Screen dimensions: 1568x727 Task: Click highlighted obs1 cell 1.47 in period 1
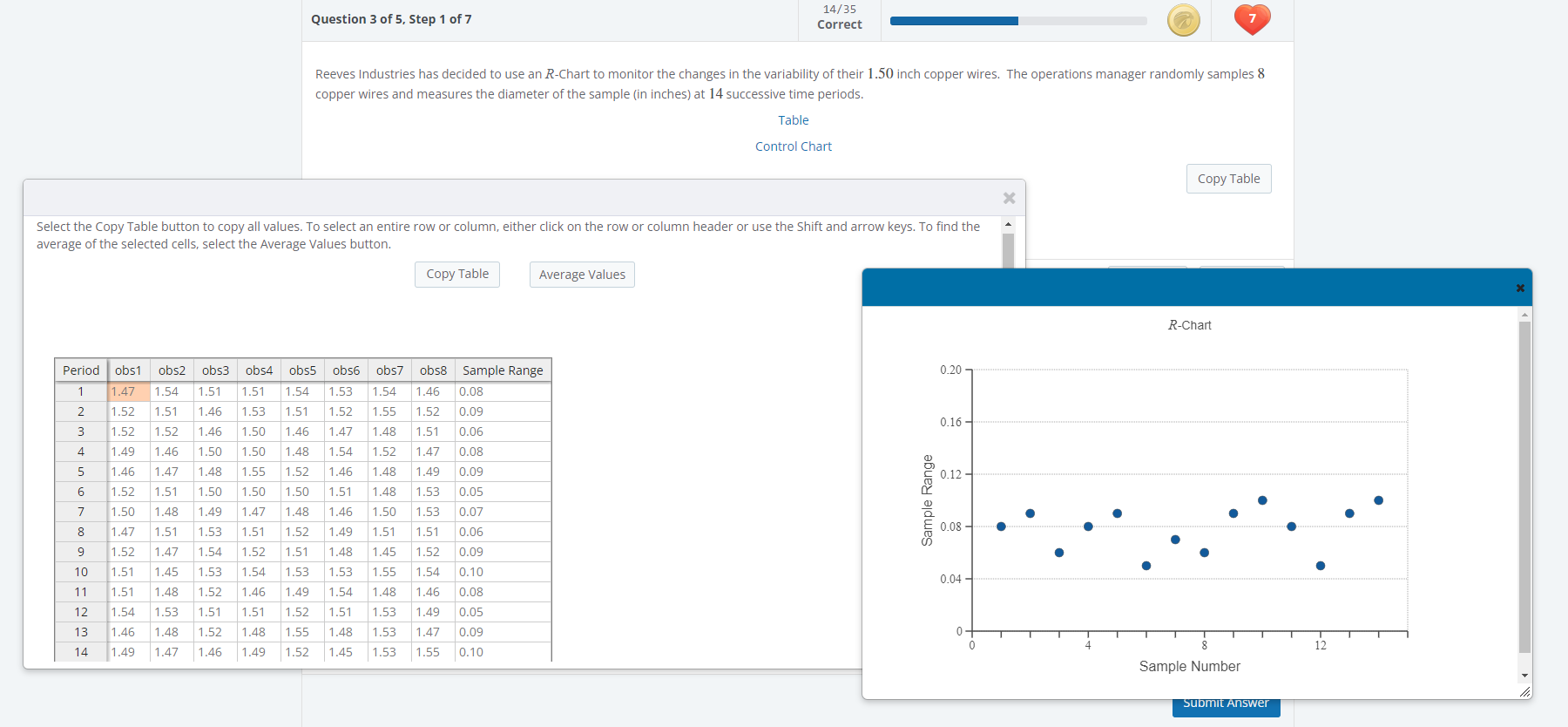129,392
